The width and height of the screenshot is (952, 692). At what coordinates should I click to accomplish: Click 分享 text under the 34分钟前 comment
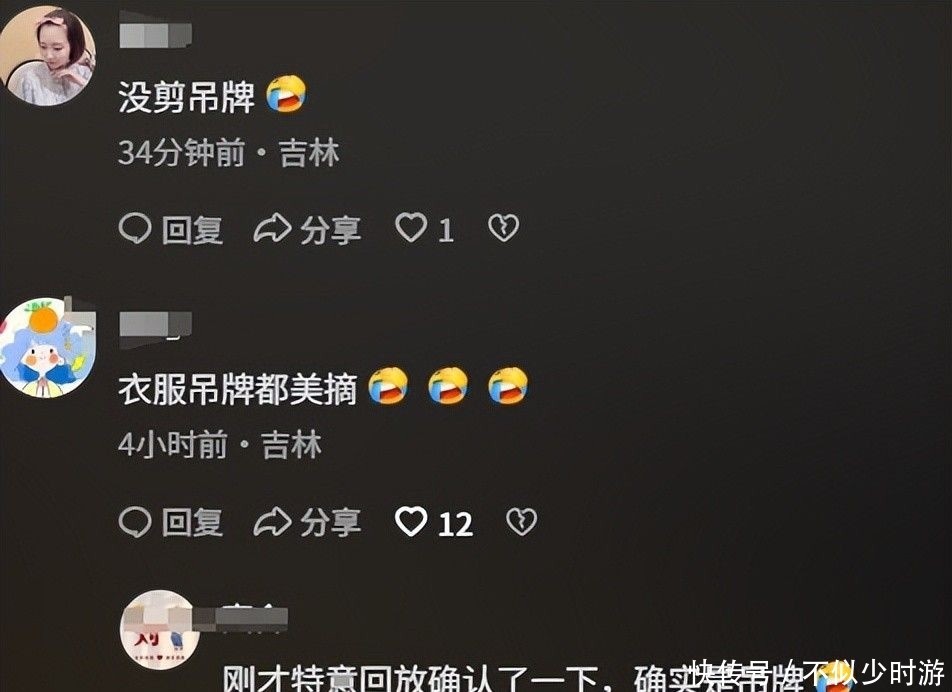[x=331, y=230]
